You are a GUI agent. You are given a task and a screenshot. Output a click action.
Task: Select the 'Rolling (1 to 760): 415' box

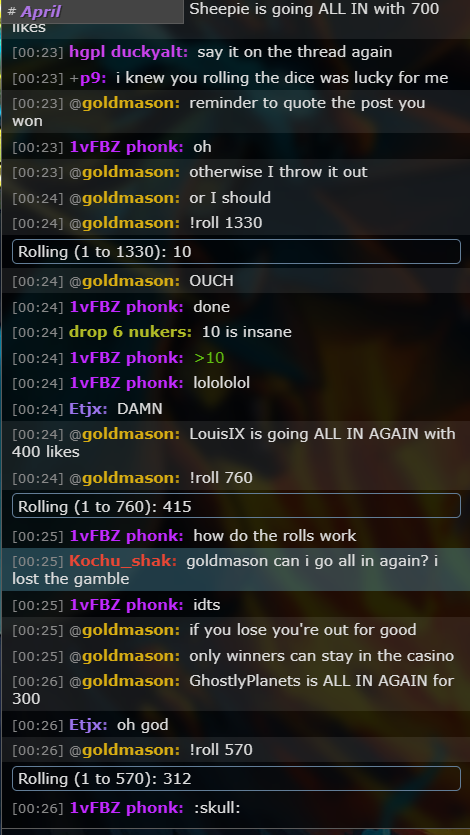[x=236, y=506]
